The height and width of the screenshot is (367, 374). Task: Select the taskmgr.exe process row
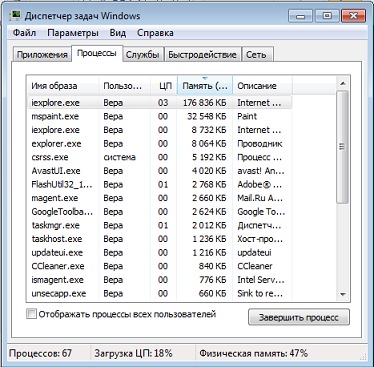159,225
